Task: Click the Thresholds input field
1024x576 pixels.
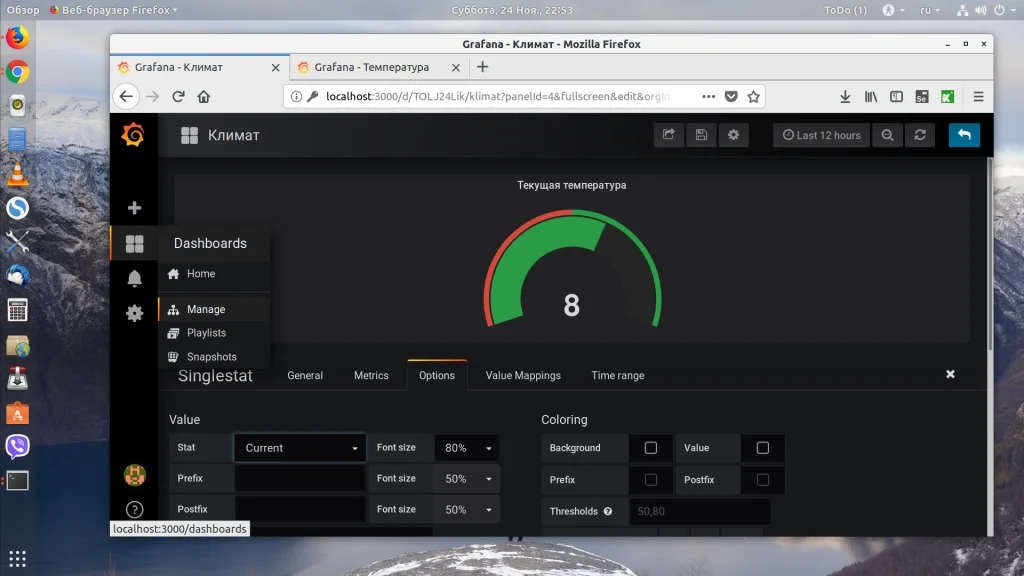Action: click(x=699, y=511)
